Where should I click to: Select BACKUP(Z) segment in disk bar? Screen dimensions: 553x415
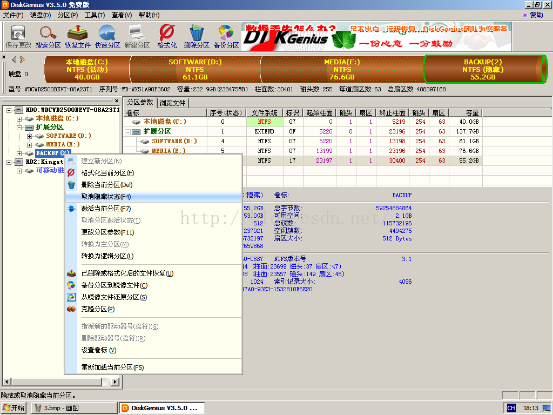point(485,69)
